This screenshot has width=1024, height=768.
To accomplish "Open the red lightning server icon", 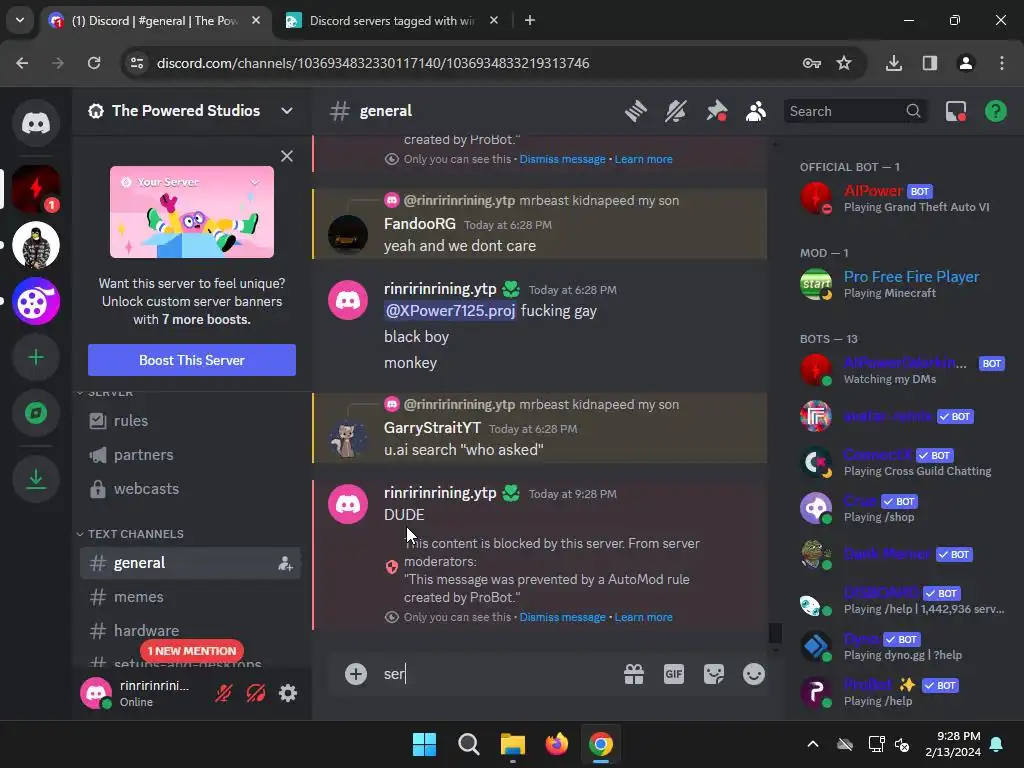I will pos(36,189).
